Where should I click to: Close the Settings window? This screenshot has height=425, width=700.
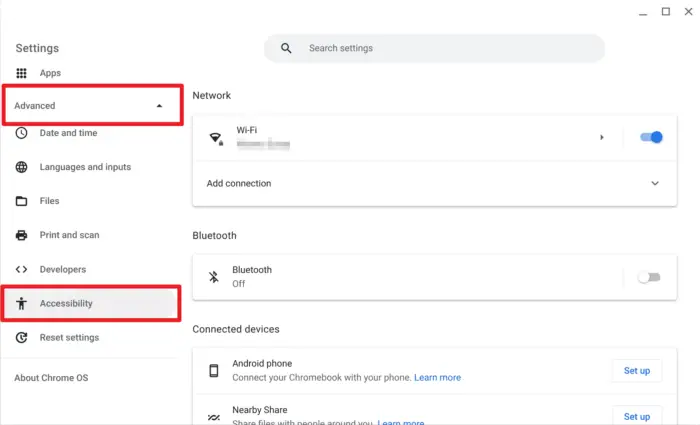click(x=688, y=12)
